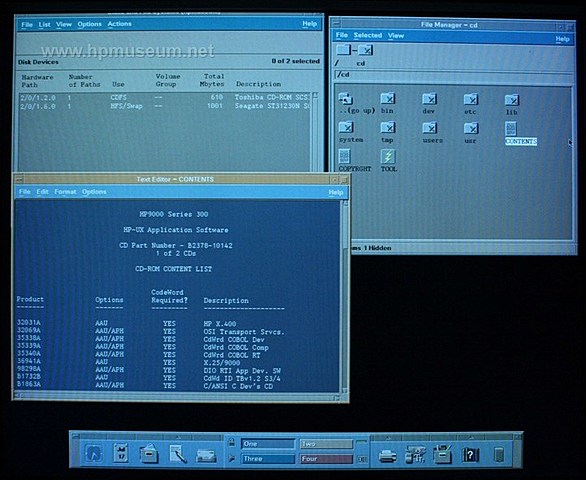This screenshot has width=586, height=480.
Task: Launch Text Editor pencil-and-note icon on front panel
Action: (x=178, y=454)
